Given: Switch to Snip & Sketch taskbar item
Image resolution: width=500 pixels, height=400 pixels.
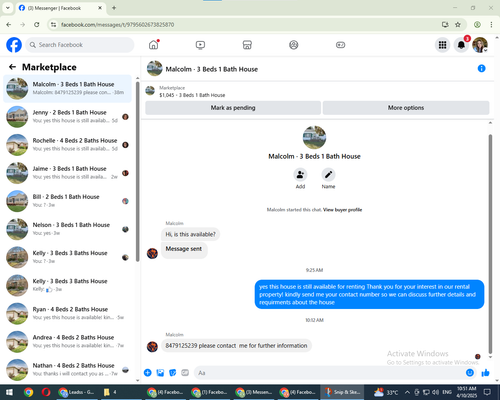Looking at the screenshot, I should (x=342, y=392).
